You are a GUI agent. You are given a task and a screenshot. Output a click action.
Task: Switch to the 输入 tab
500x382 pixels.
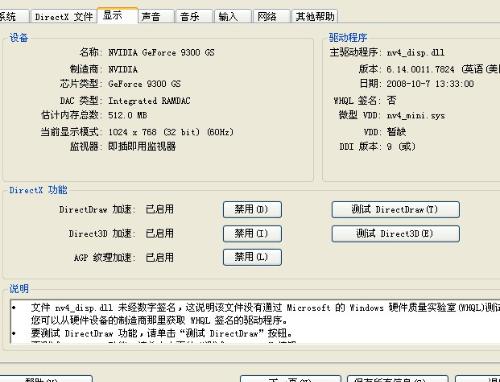pos(233,16)
